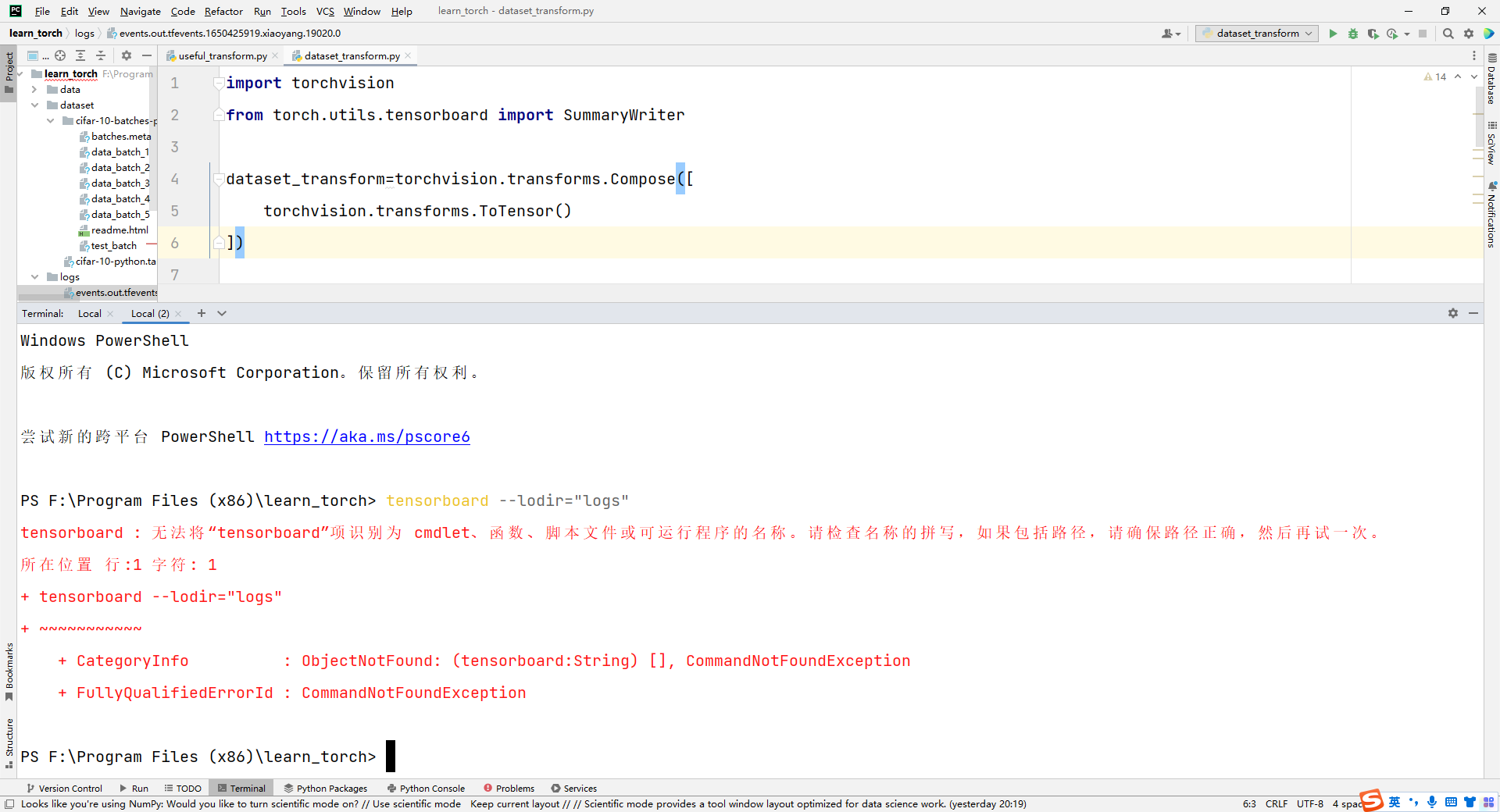The height and width of the screenshot is (812, 1500).
Task: Open IDE Settings gear in toolbar
Action: (x=1469, y=34)
